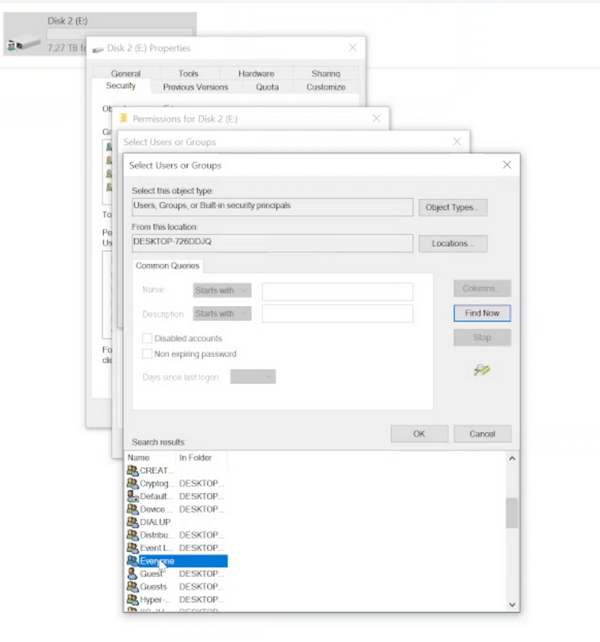Open the Locations button

[453, 244]
